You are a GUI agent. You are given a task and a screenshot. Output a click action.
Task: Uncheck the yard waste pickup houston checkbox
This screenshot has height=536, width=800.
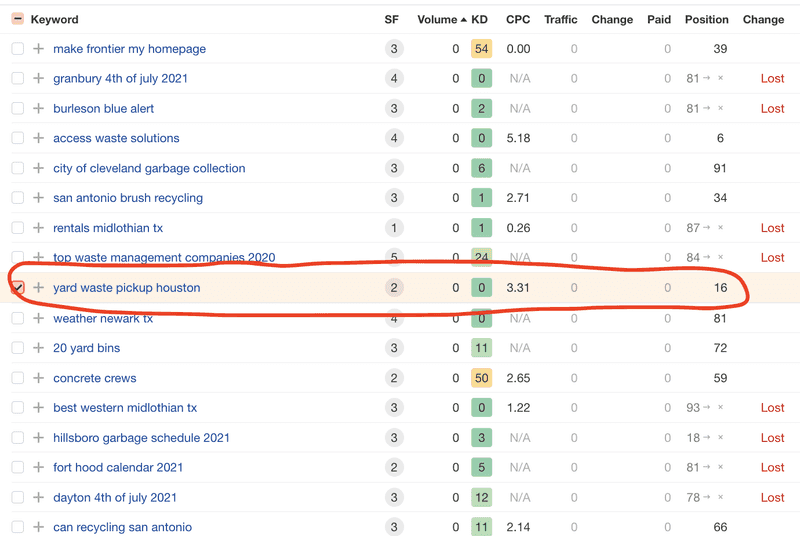click(18, 288)
